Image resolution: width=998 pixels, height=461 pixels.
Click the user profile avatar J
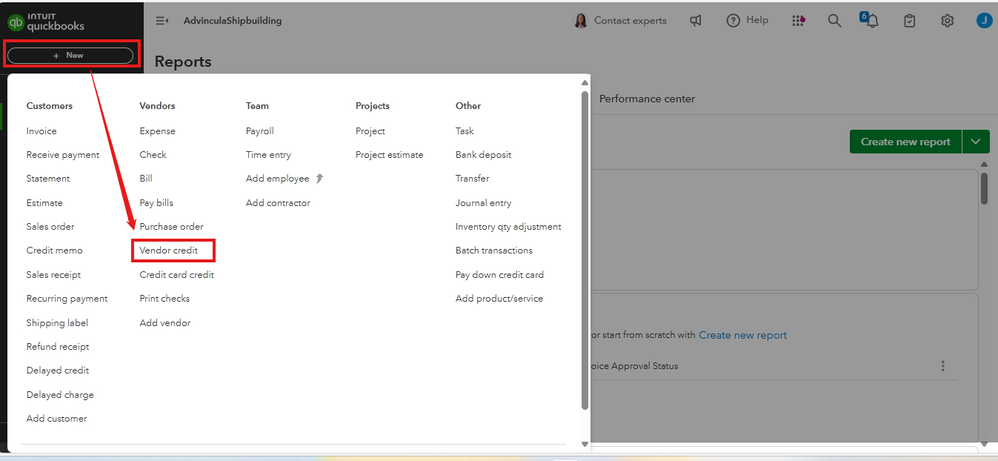pos(982,20)
